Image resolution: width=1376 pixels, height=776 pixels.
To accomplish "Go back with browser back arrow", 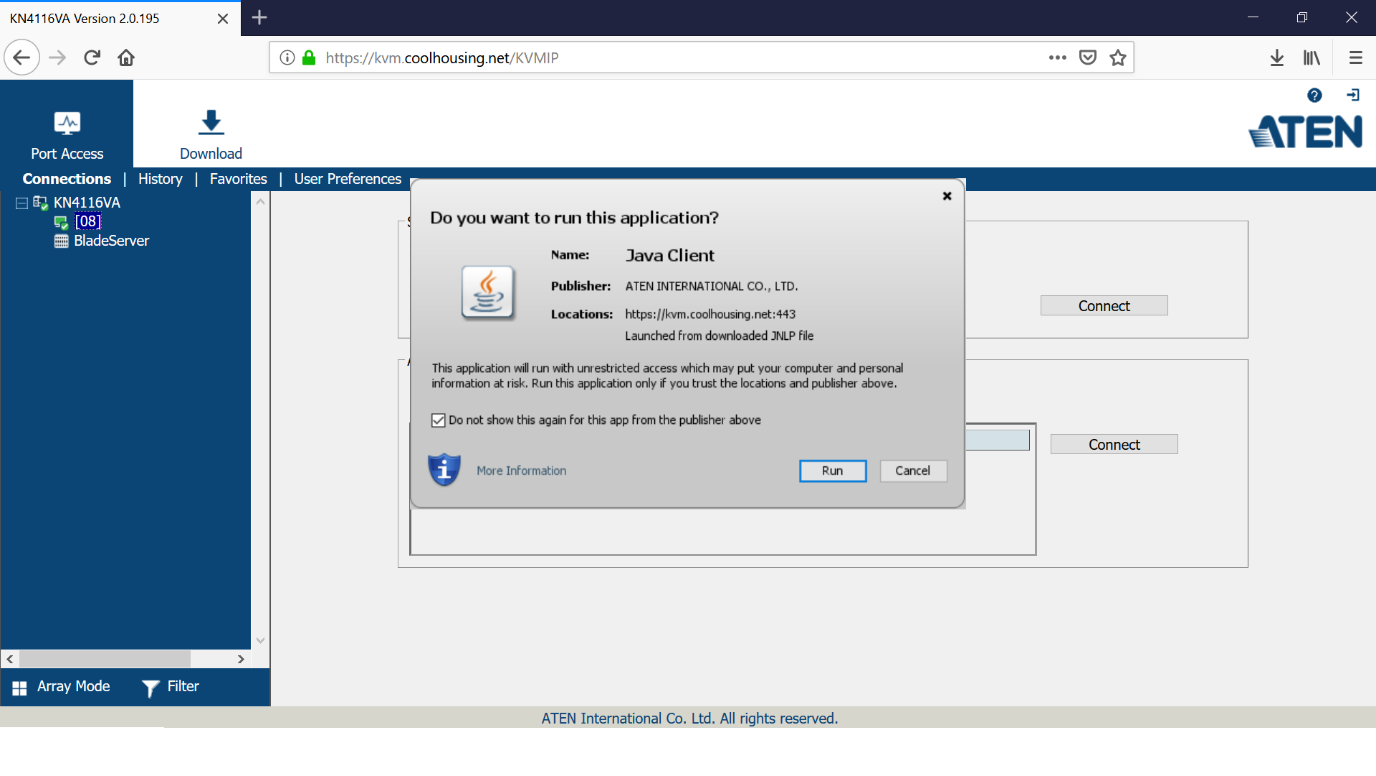I will (x=22, y=58).
